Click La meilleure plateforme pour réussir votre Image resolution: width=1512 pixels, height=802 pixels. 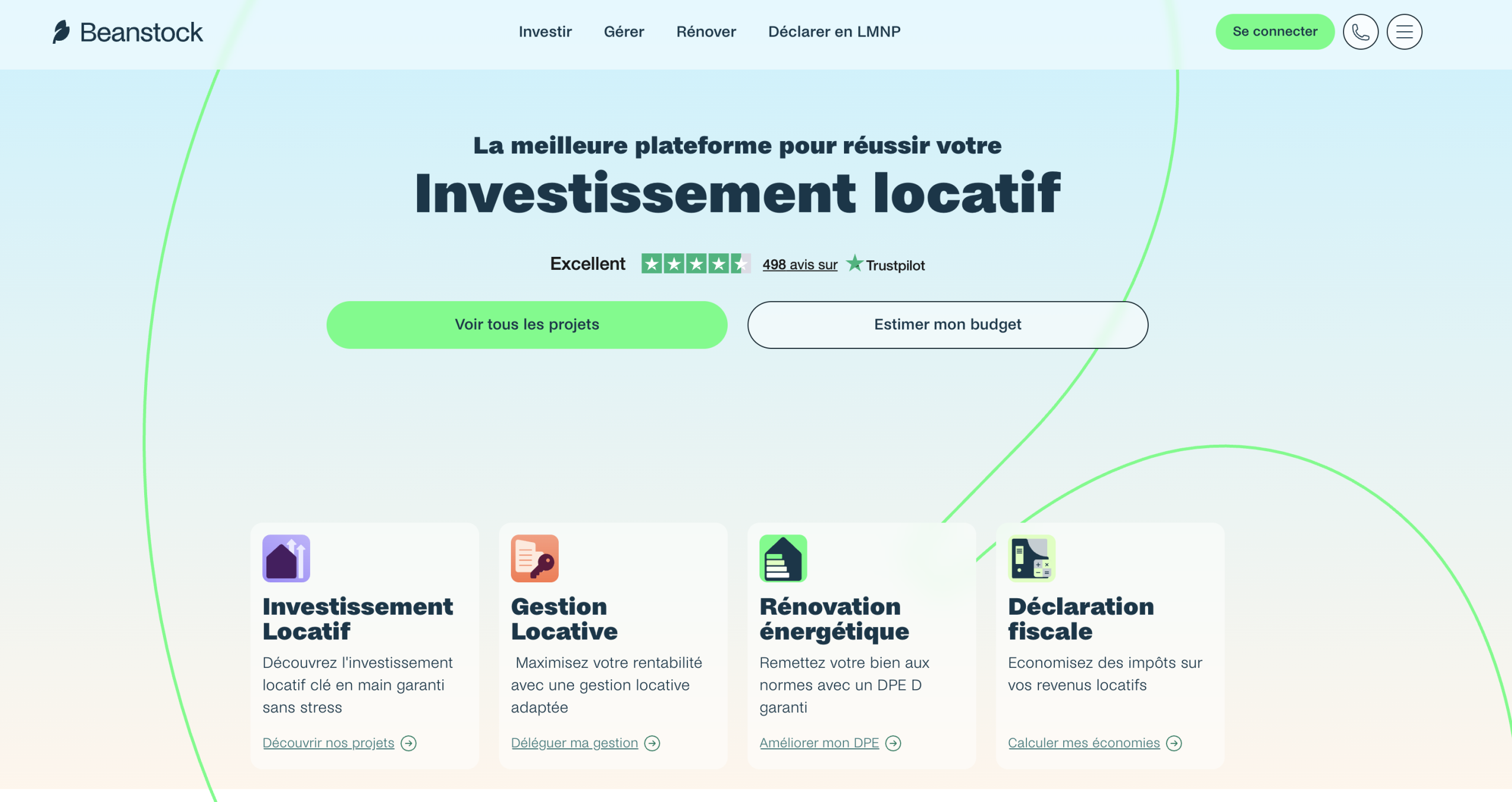[737, 146]
